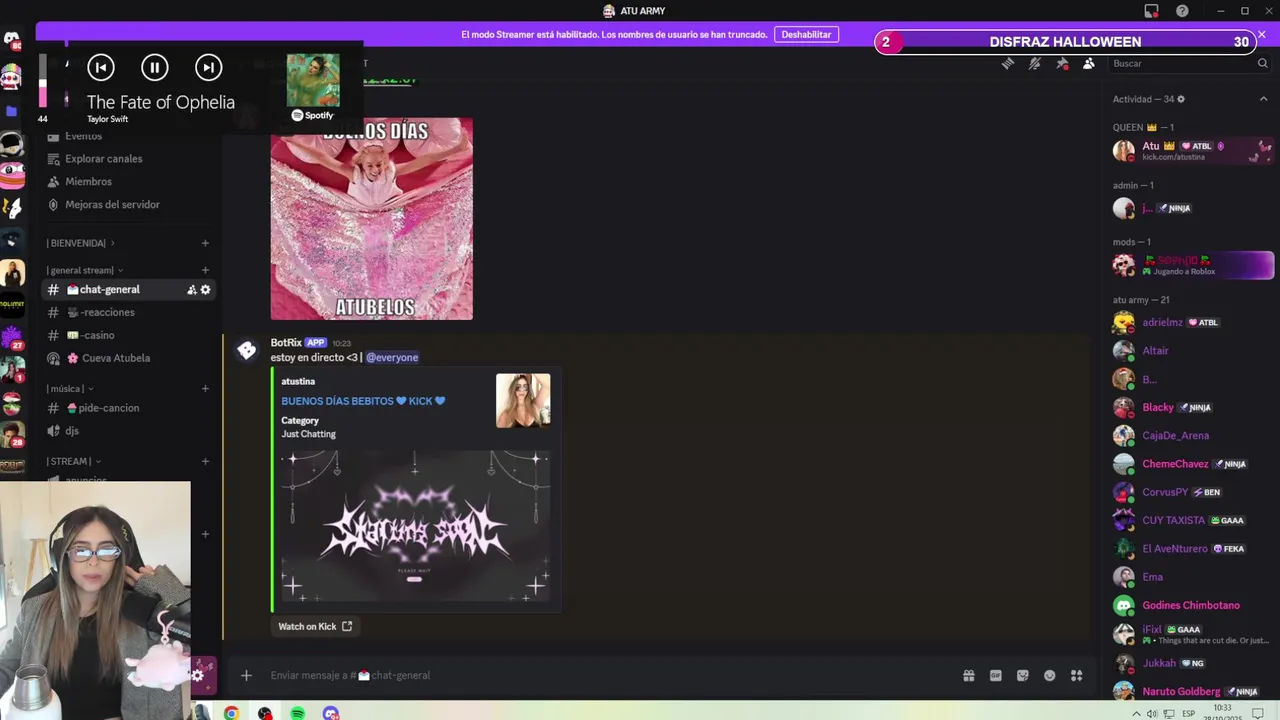This screenshot has width=1280, height=720.
Task: Open Atu member profile in QUEEN list
Action: pos(1192,151)
